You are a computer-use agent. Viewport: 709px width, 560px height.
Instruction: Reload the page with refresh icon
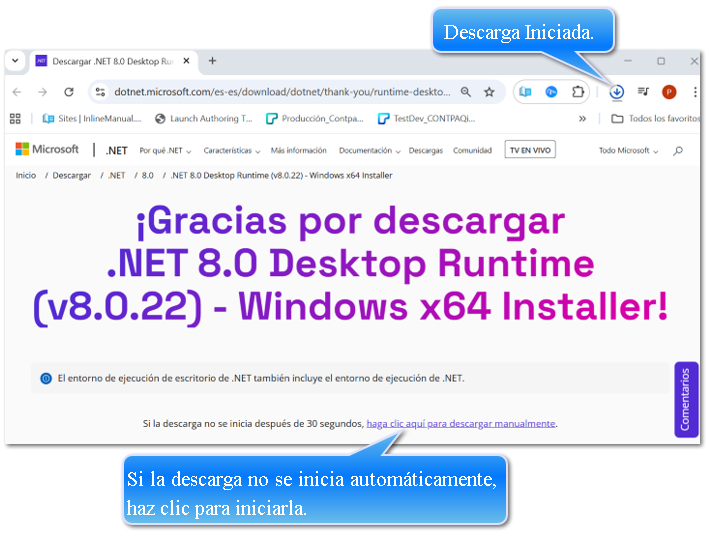(69, 92)
